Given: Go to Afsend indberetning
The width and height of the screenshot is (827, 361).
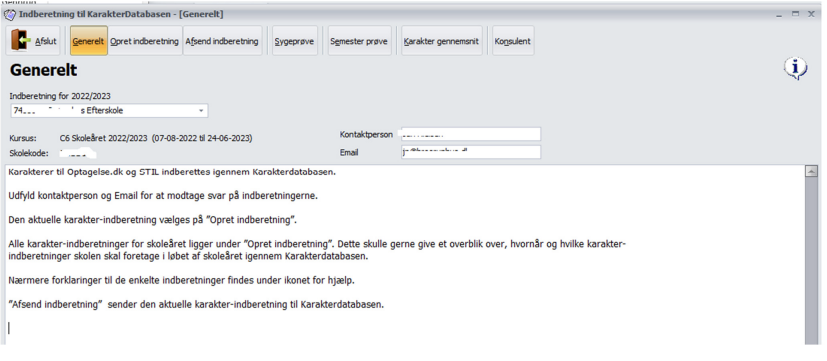Looking at the screenshot, I should click(x=222, y=41).
